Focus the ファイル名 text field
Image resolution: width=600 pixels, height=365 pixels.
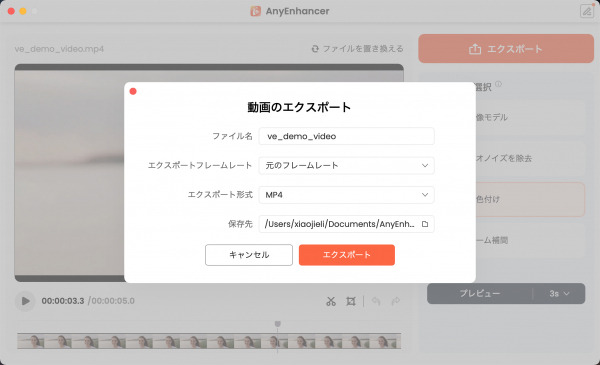pos(346,136)
